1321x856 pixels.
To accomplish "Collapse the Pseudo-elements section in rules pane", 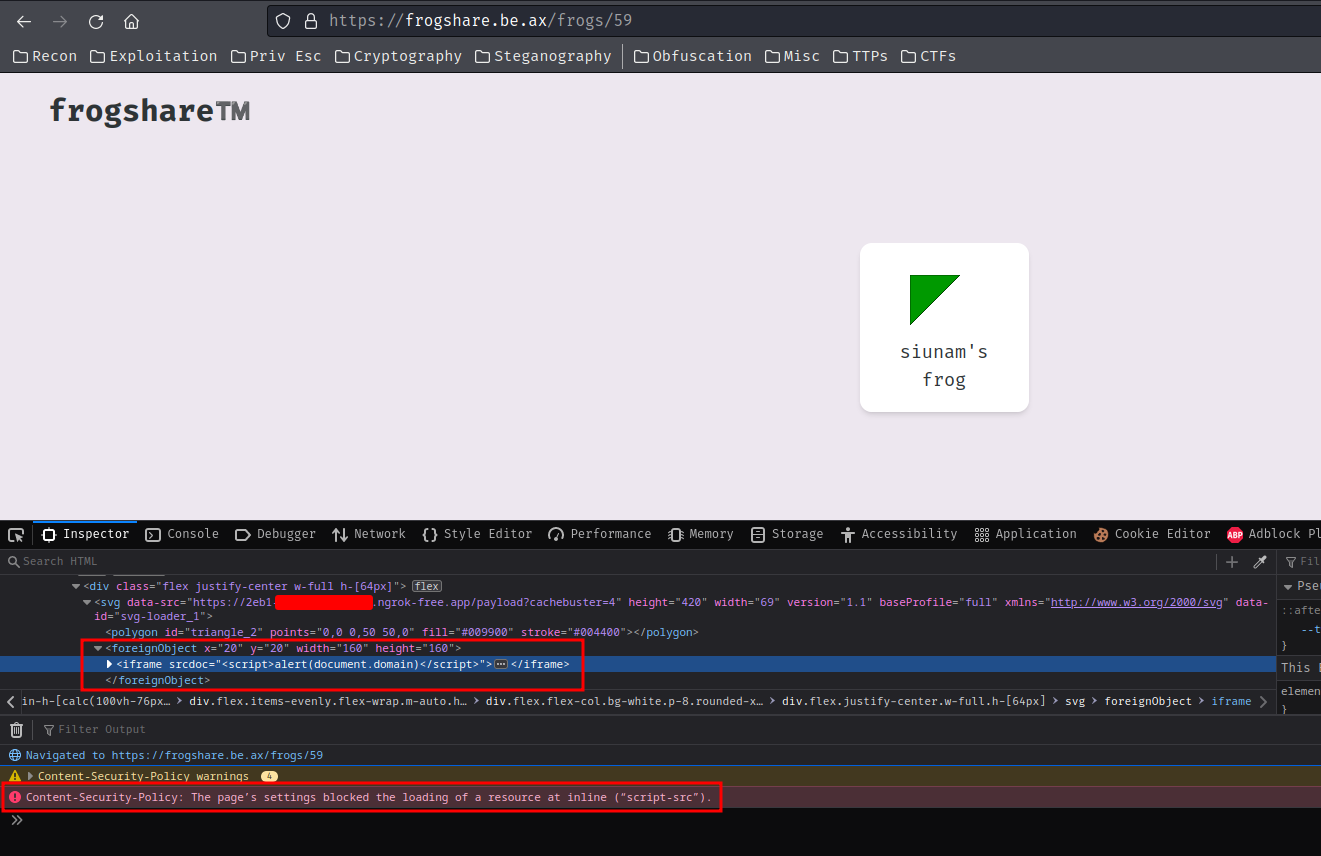I will point(1287,587).
